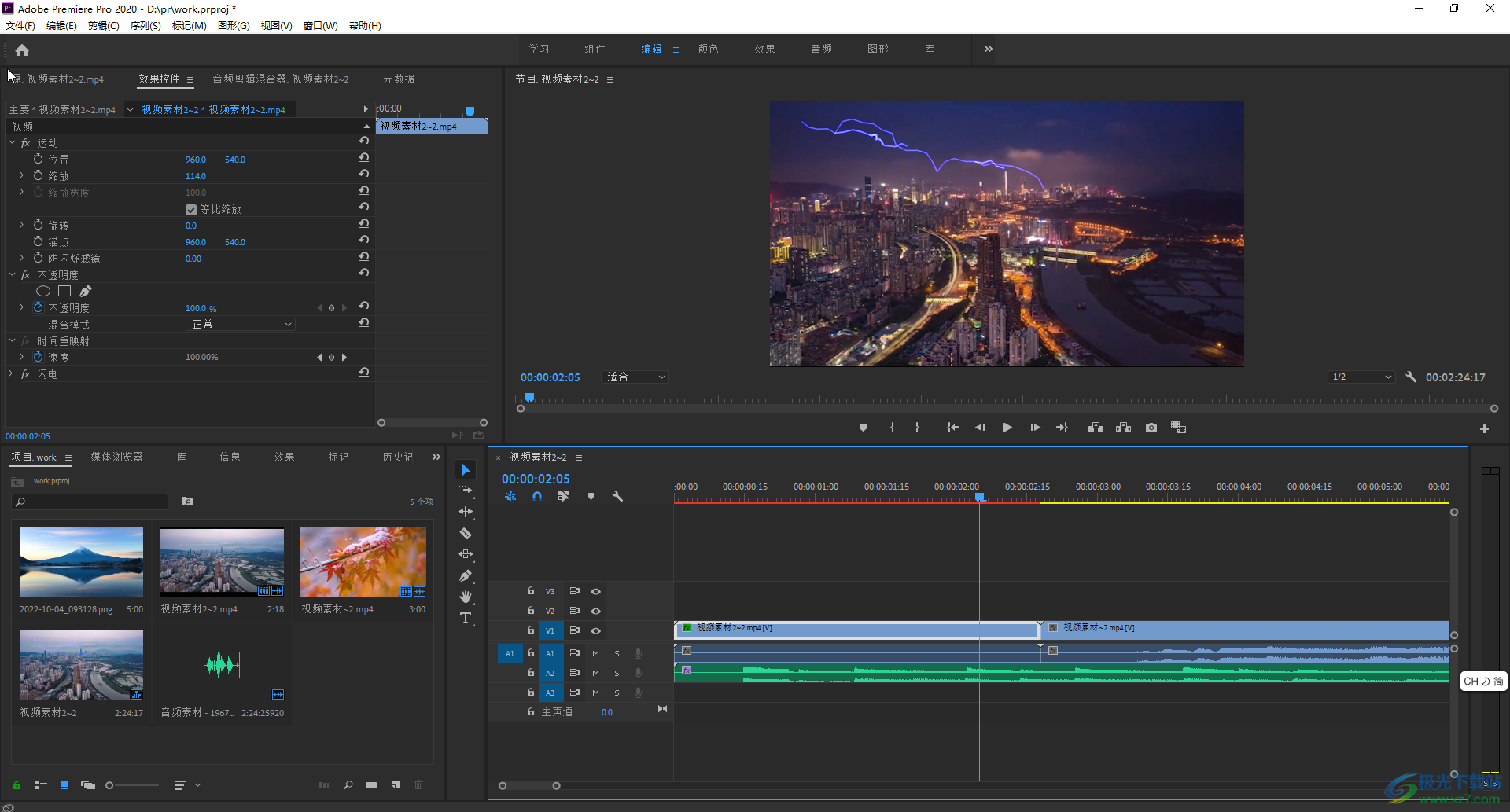Expand the Rotation (旋转) parameter
The image size is (1510, 812).
coord(21,225)
